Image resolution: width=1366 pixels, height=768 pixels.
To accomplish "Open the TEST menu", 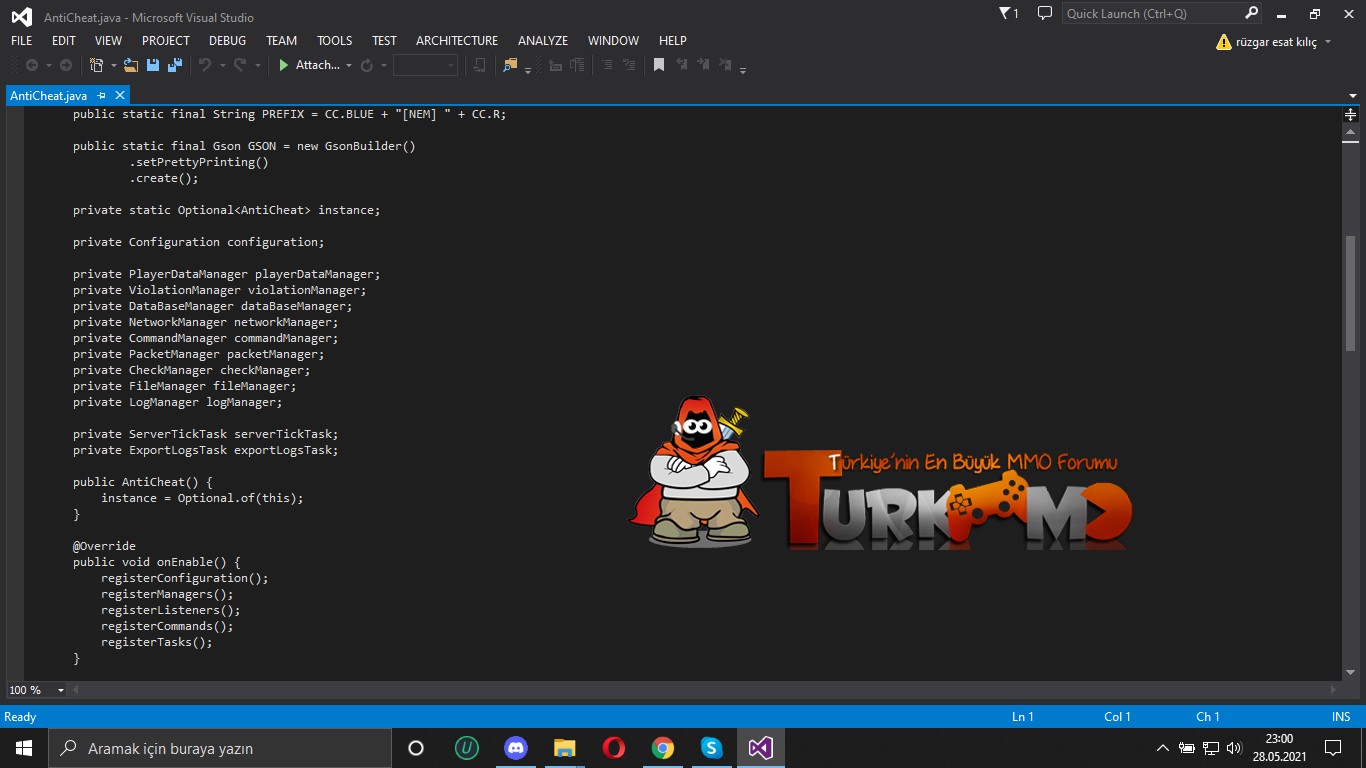I will coord(384,41).
